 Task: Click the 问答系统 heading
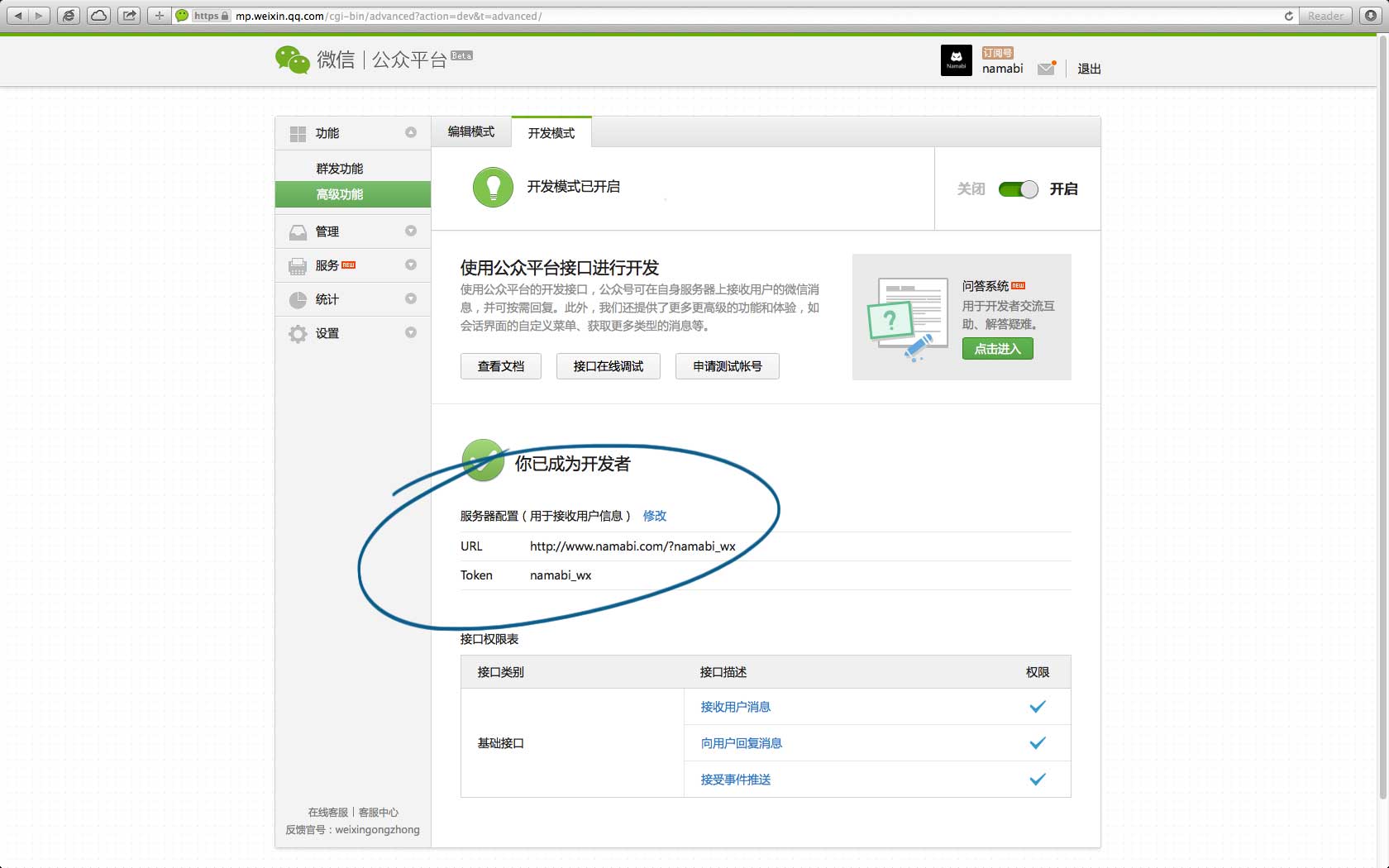(x=986, y=286)
